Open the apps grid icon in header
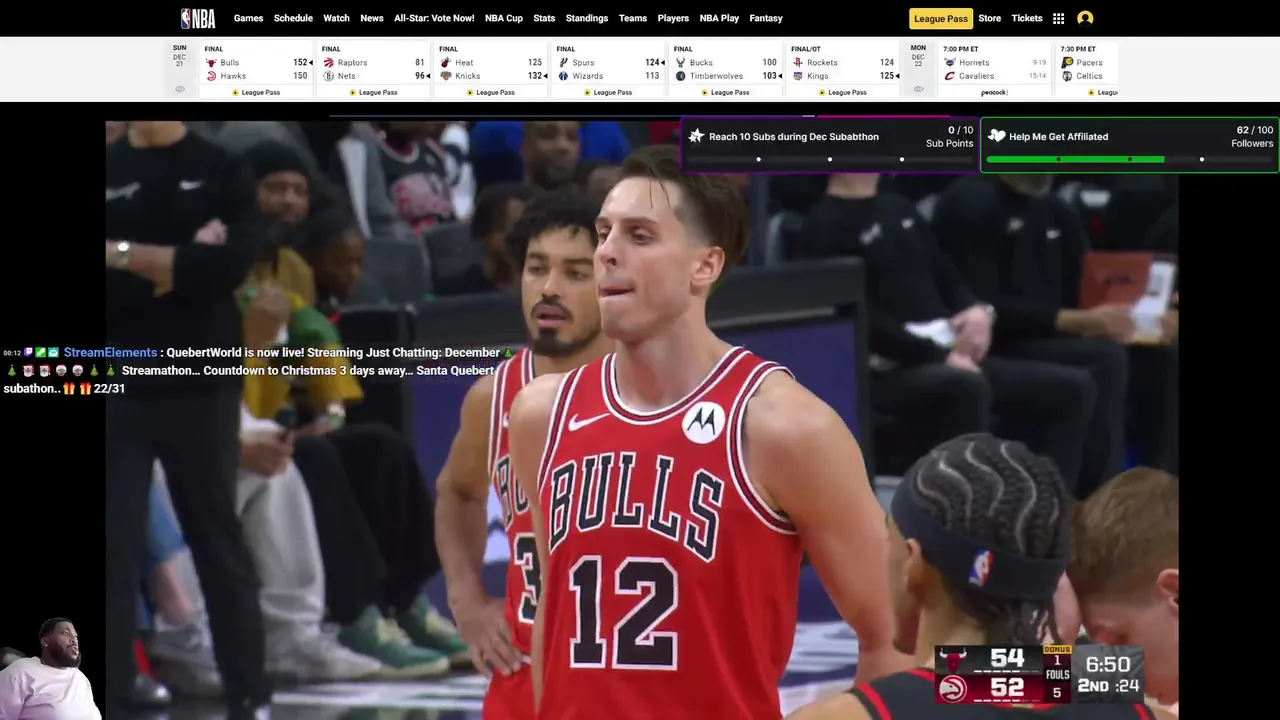Screen dimensions: 1280x720 tap(1059, 18)
